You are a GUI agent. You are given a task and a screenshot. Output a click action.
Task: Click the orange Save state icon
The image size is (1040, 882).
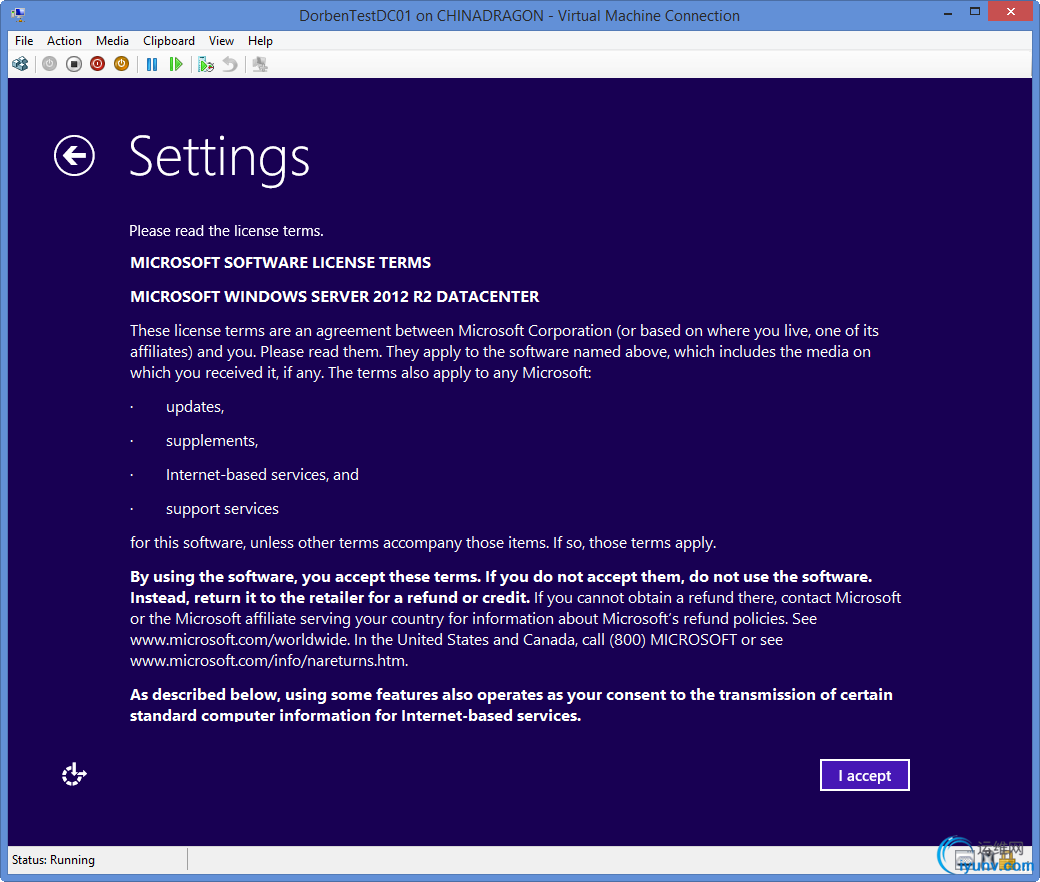(x=121, y=64)
